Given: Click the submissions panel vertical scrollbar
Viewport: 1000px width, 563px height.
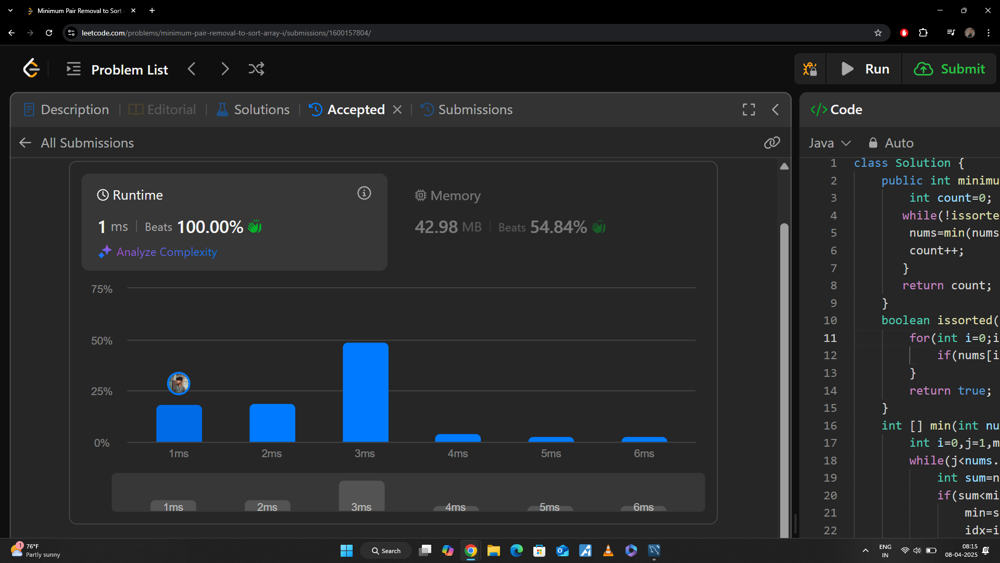Looking at the screenshot, I should pyautogui.click(x=784, y=379).
